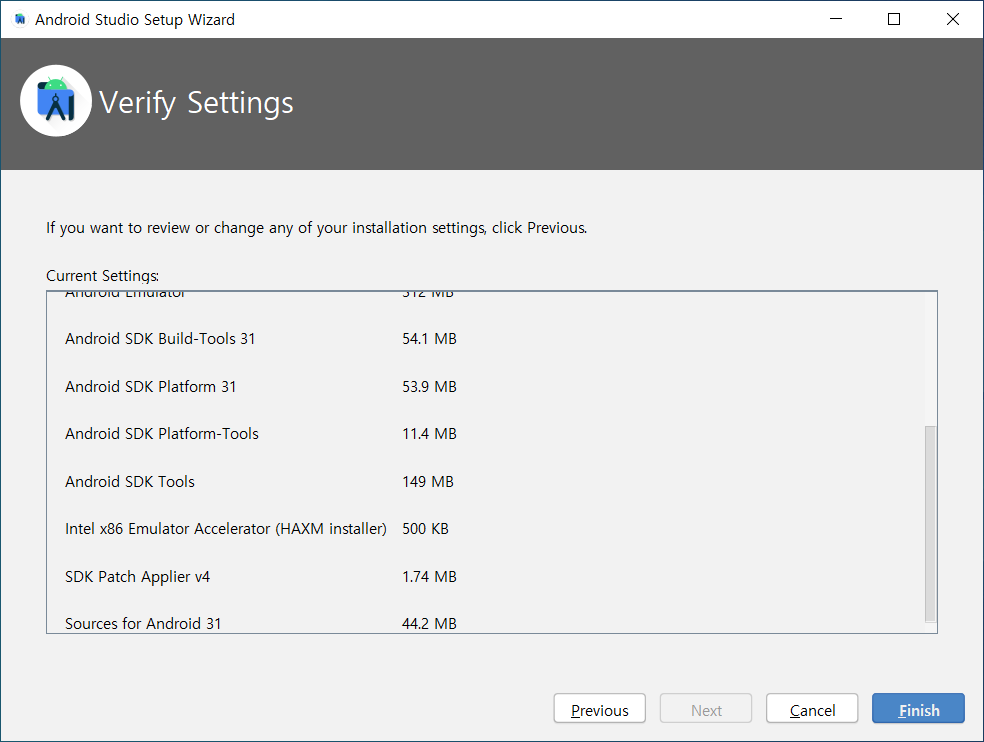
Task: Click the 44.2 MB size value
Action: pyautogui.click(x=429, y=624)
